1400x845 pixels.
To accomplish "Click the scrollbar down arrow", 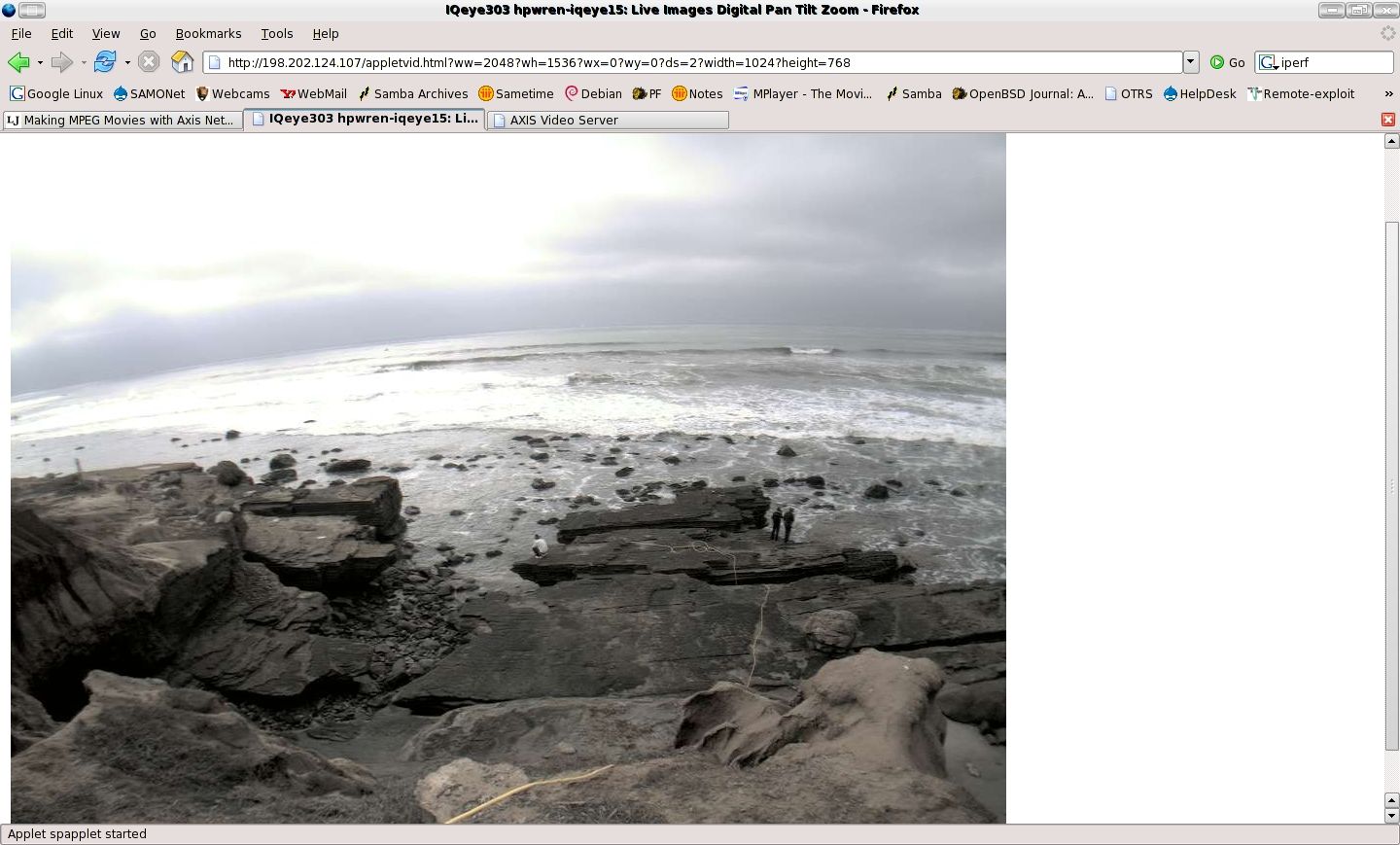I will (x=1391, y=816).
